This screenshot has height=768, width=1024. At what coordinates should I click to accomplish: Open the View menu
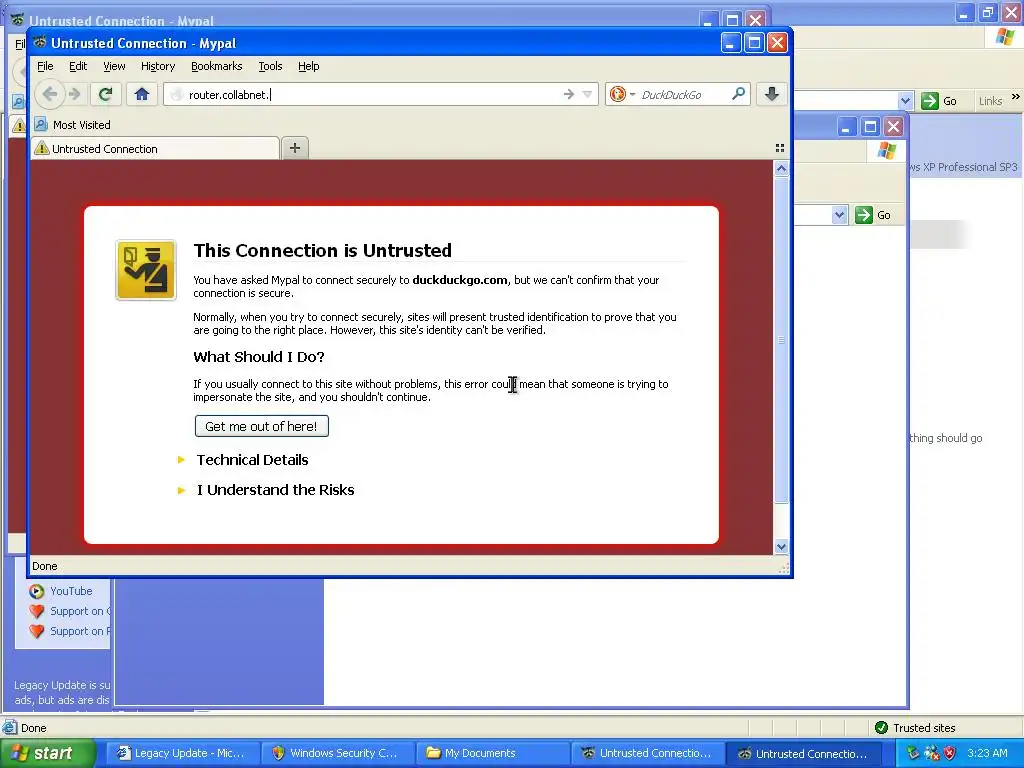[x=114, y=66]
